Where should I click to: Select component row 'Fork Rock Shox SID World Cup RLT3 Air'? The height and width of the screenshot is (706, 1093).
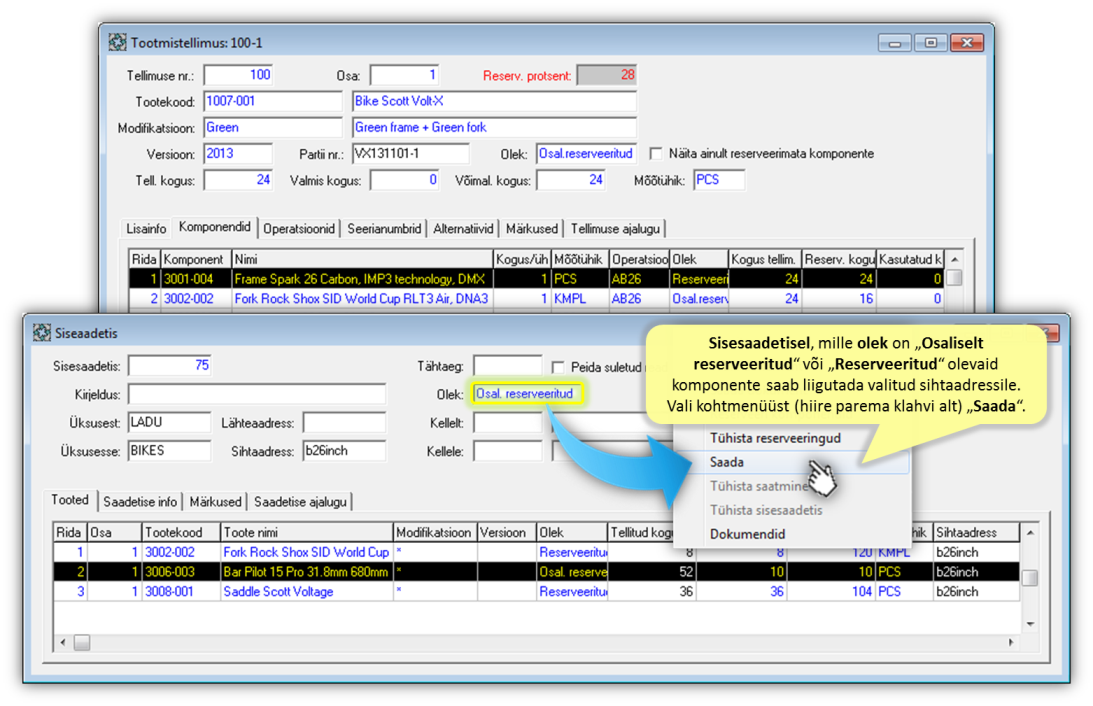pyautogui.click(x=537, y=298)
